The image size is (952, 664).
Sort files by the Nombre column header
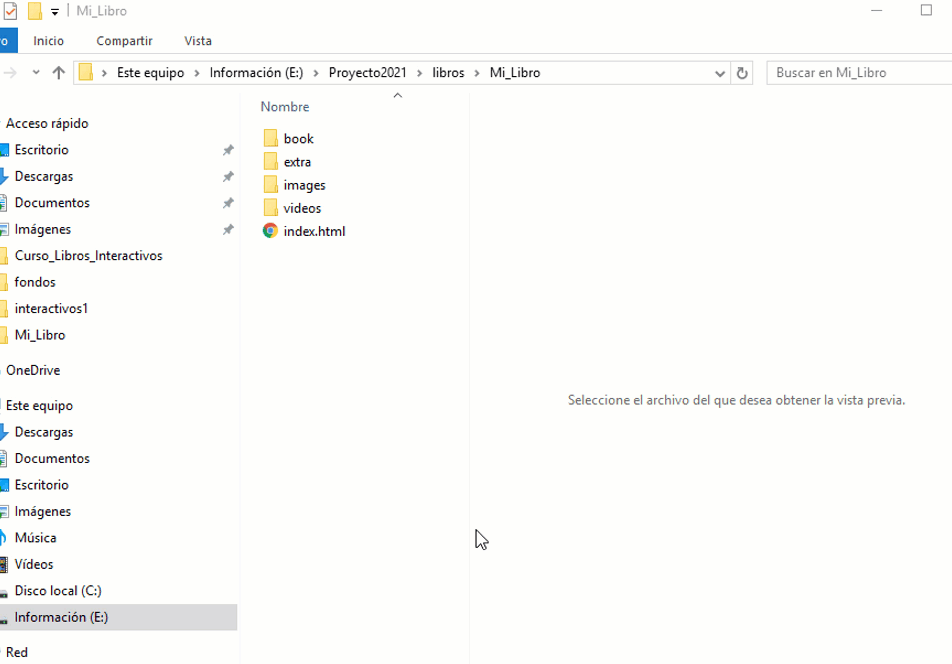(285, 107)
